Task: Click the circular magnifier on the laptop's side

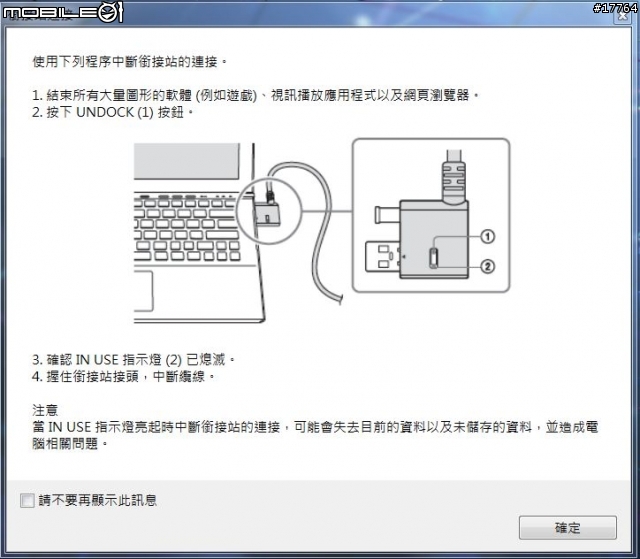Action: click(269, 211)
